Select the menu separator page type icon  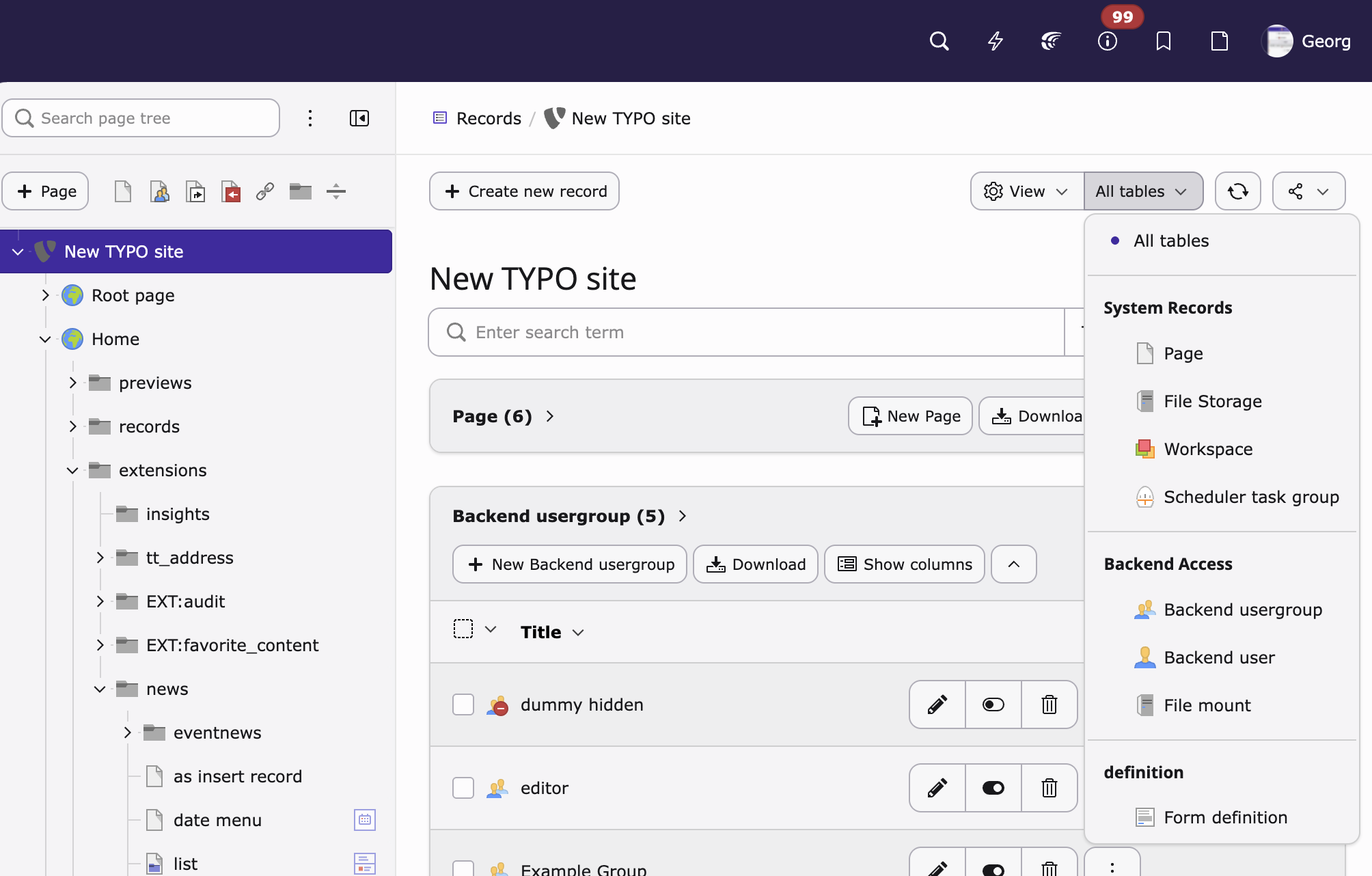336,191
